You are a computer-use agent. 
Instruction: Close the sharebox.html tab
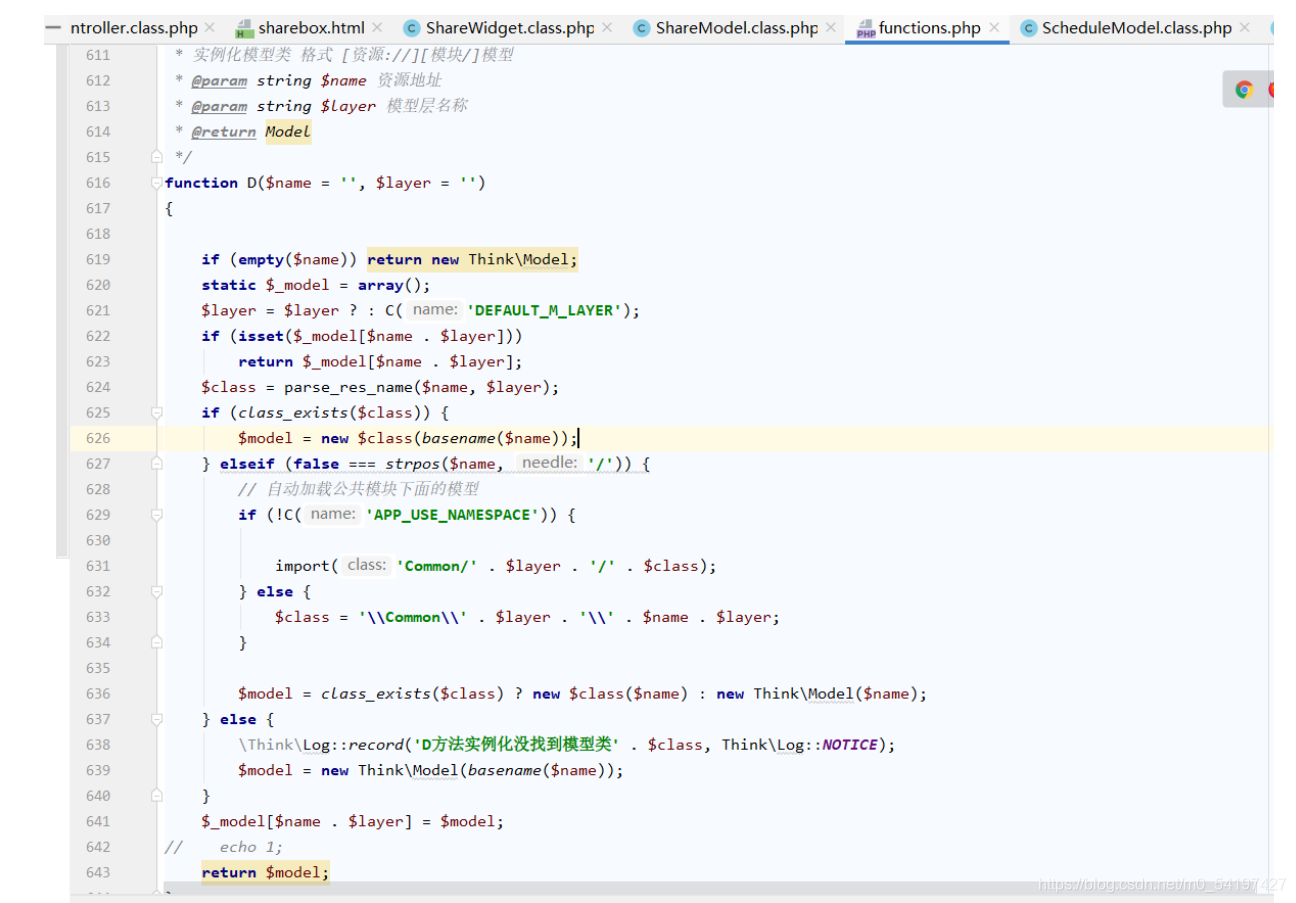point(377,28)
